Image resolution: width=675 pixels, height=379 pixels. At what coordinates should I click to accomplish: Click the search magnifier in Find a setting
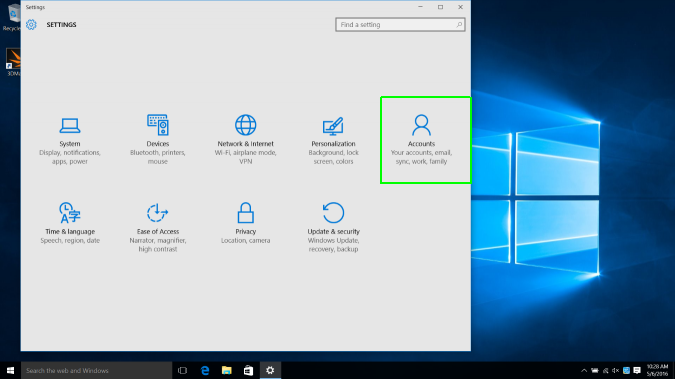(x=459, y=25)
